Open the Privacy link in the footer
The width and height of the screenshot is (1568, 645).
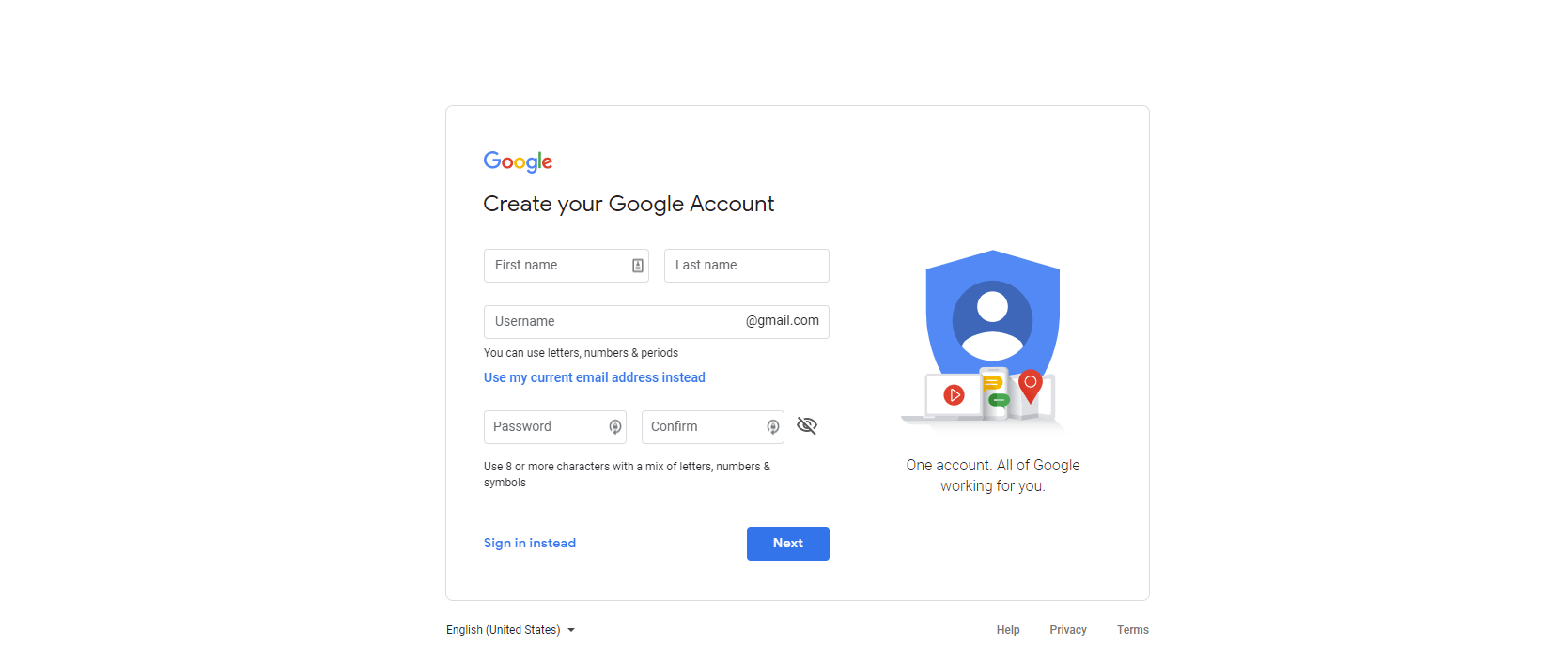coord(1068,630)
